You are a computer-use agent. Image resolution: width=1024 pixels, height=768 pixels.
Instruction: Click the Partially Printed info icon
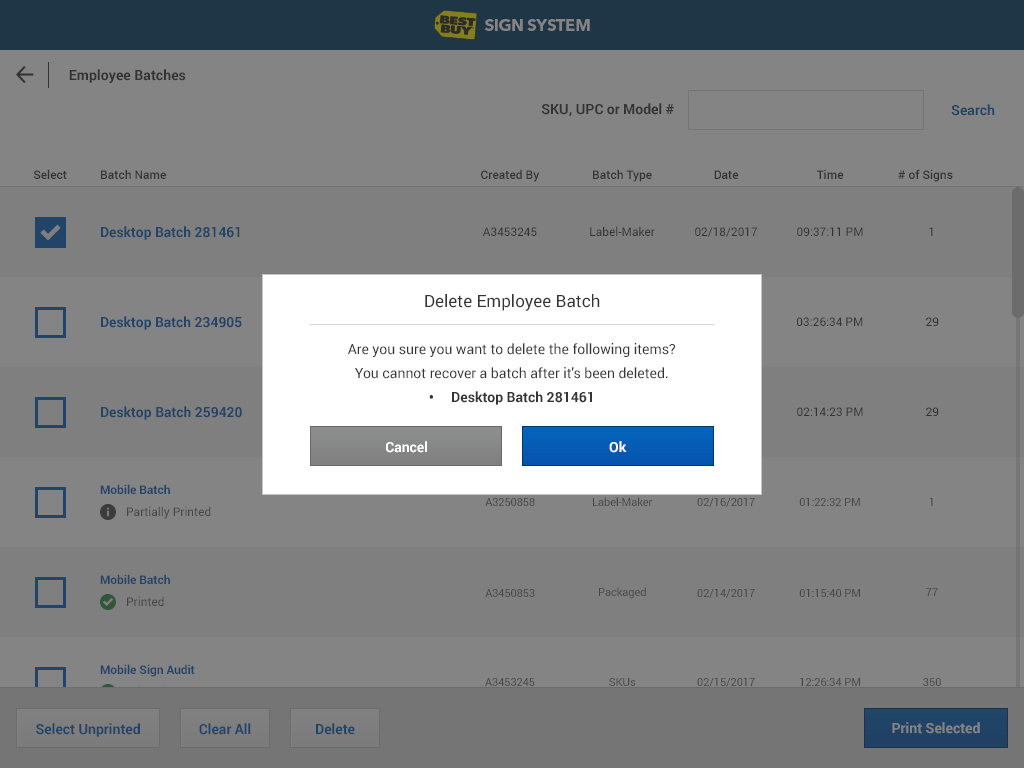click(x=108, y=512)
